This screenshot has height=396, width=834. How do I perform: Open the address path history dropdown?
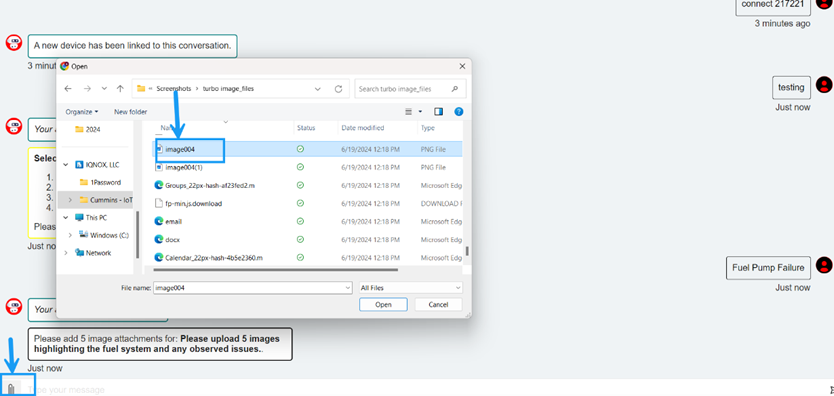pyautogui.click(x=318, y=89)
